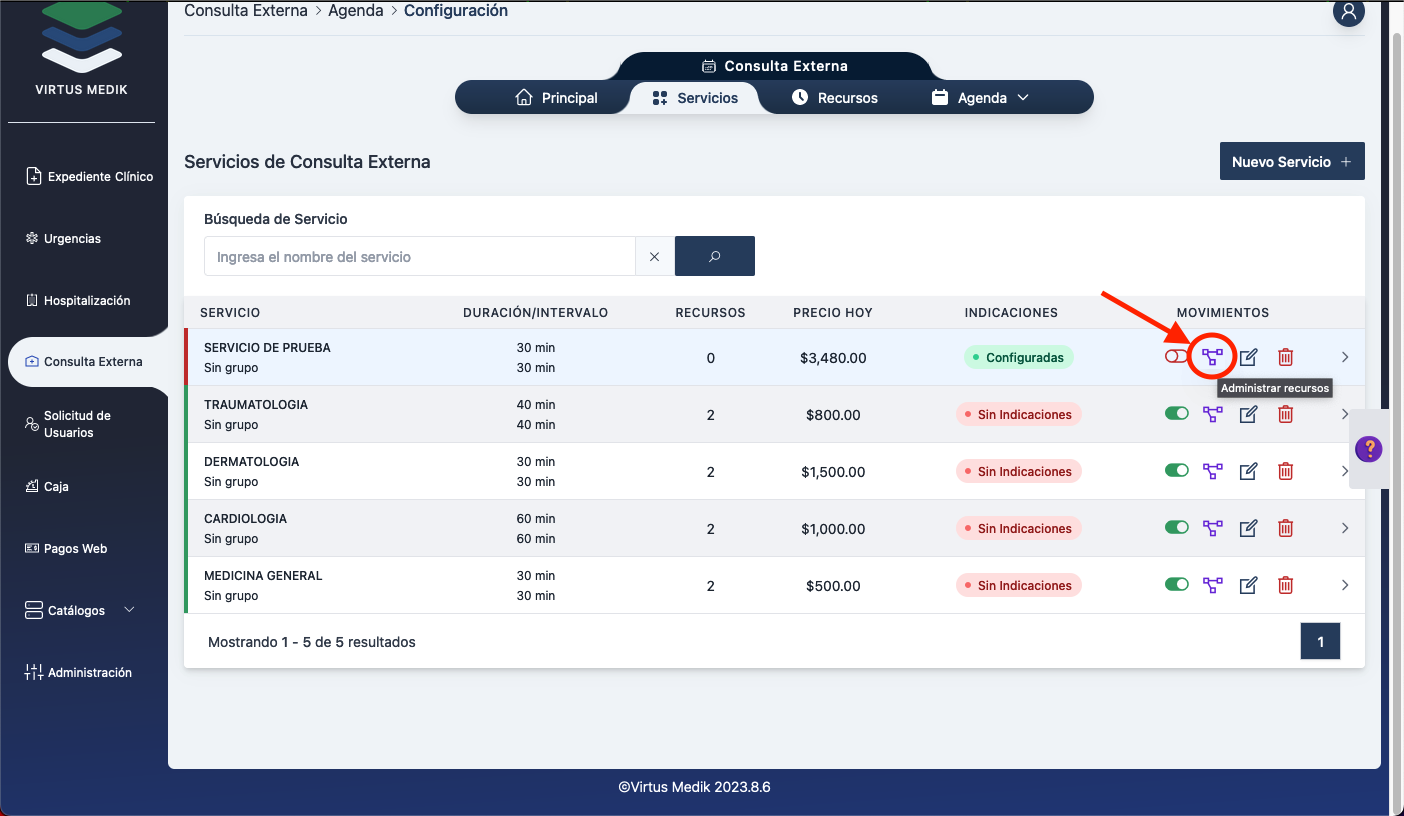Switch to the Recursos tab

(x=834, y=98)
